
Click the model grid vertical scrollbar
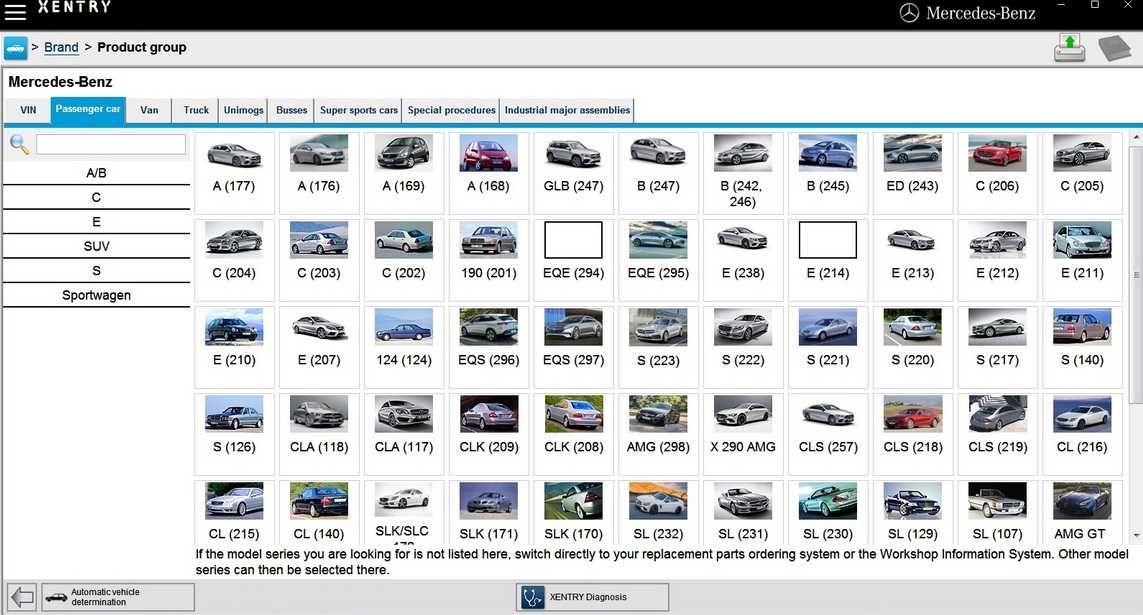tap(1136, 273)
